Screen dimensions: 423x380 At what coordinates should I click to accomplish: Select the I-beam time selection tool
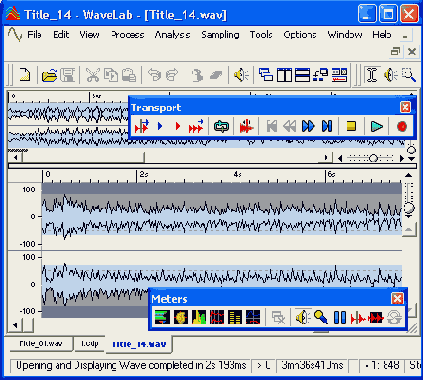point(372,75)
